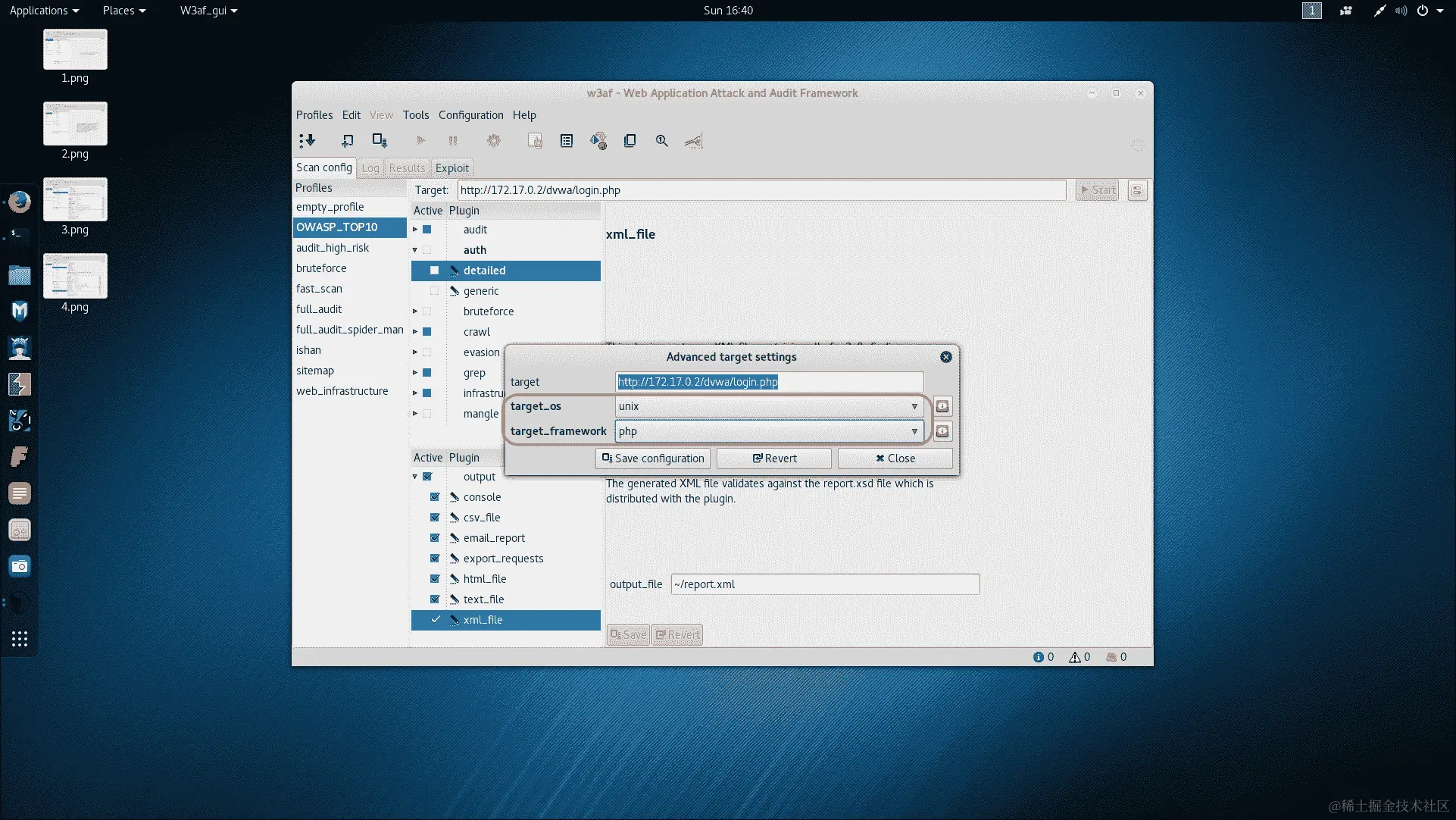This screenshot has width=1456, height=820.
Task: Open the 3.png desktop thumbnail
Action: 75,199
